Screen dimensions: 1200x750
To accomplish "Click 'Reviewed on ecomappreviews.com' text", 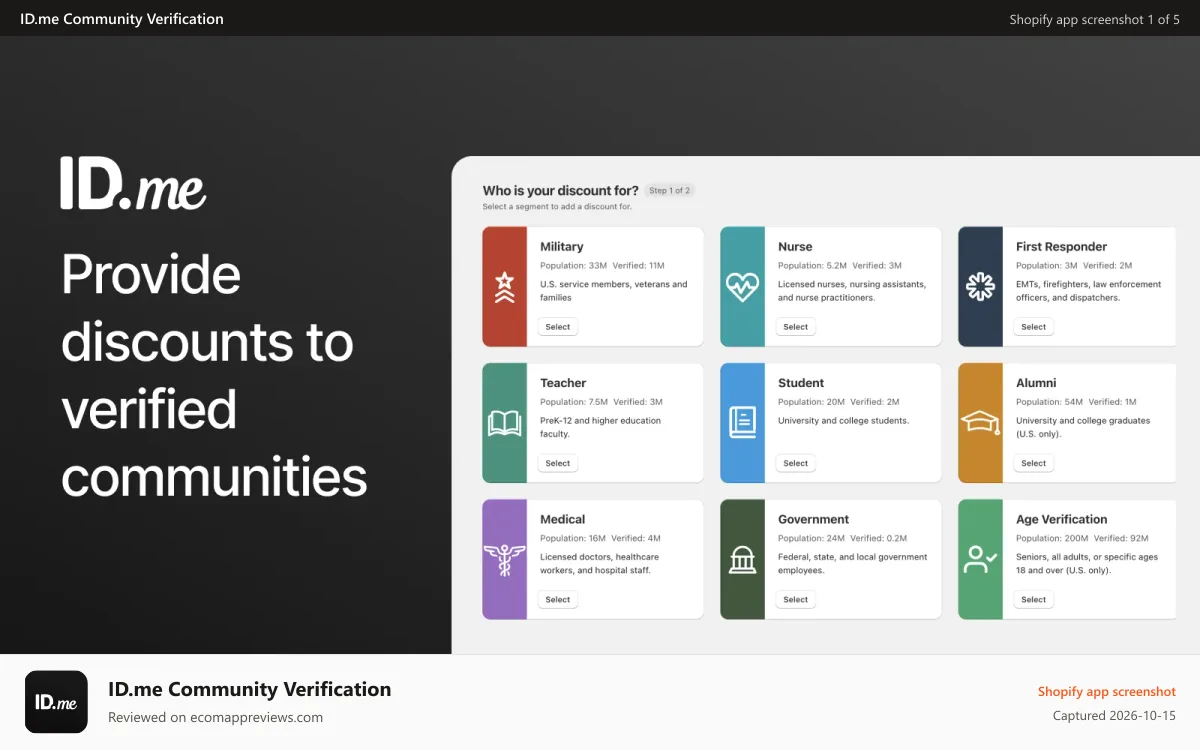I will (215, 717).
